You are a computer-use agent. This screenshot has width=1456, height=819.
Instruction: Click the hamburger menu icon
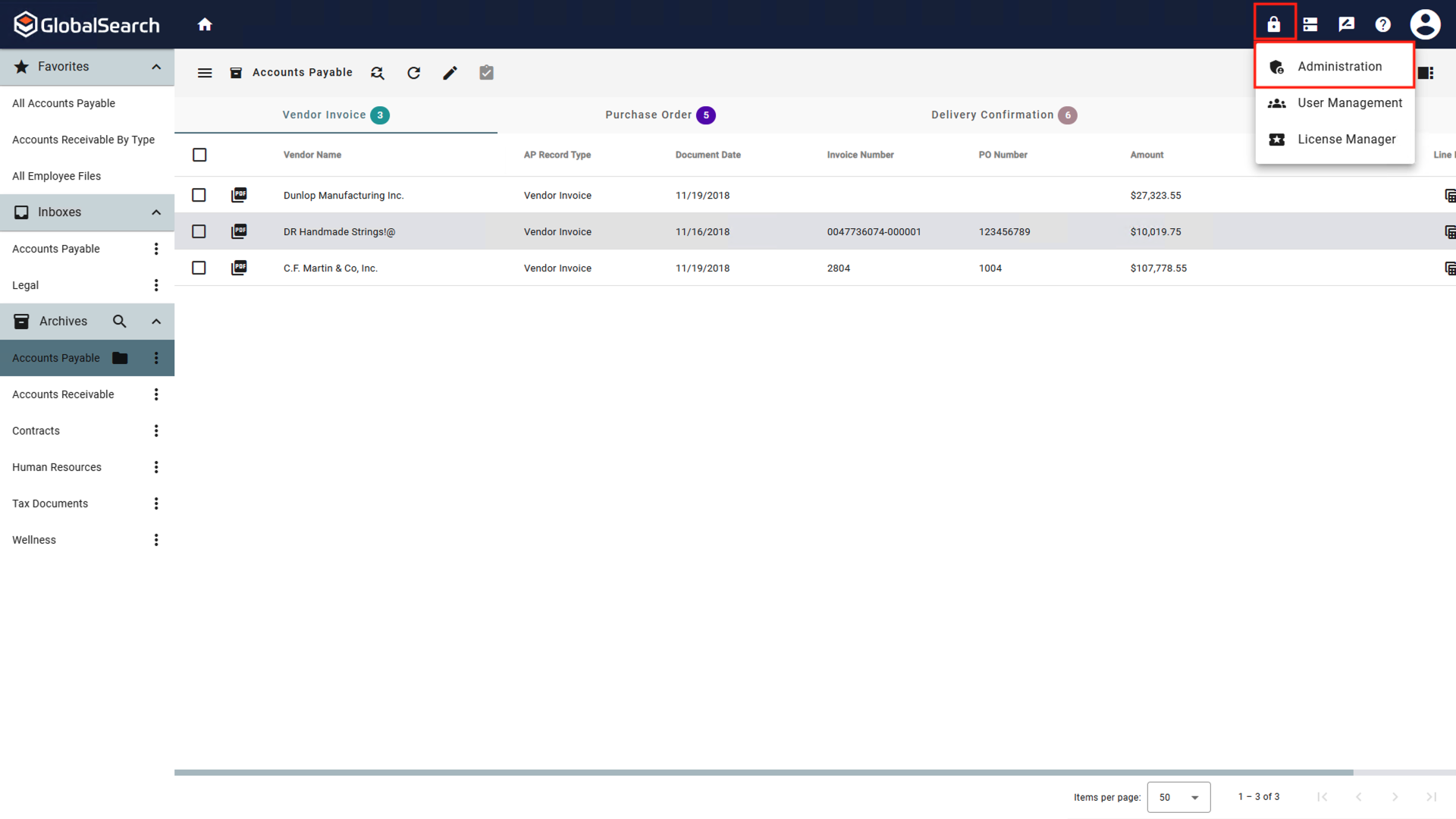pyautogui.click(x=204, y=72)
